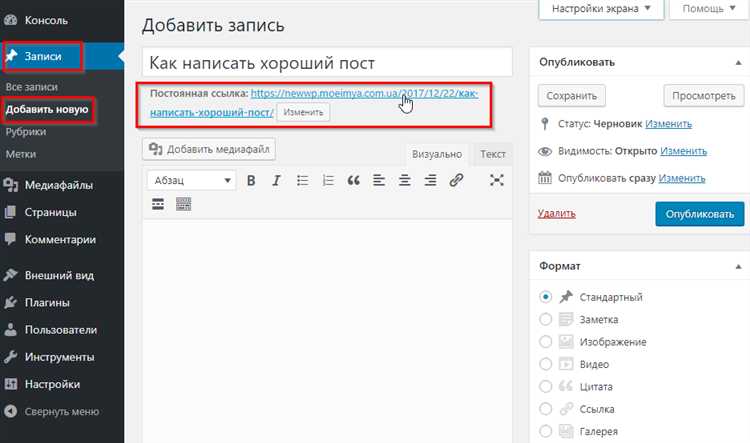Select the Стандартный post format
Screen dimensions: 750x443
545,297
